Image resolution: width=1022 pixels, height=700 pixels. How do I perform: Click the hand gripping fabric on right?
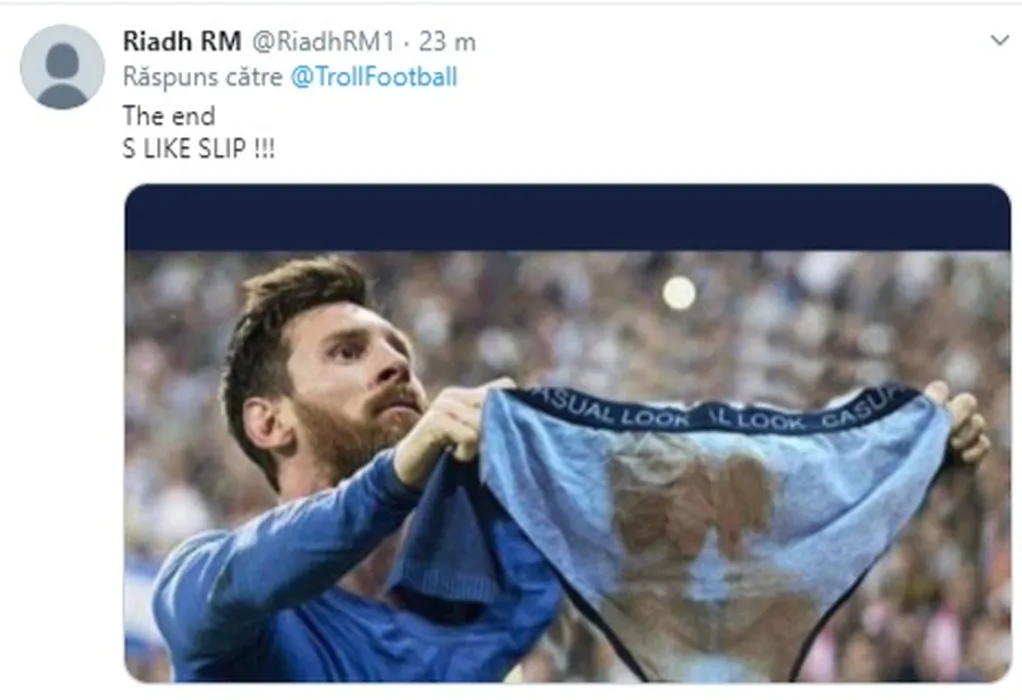coord(961,424)
